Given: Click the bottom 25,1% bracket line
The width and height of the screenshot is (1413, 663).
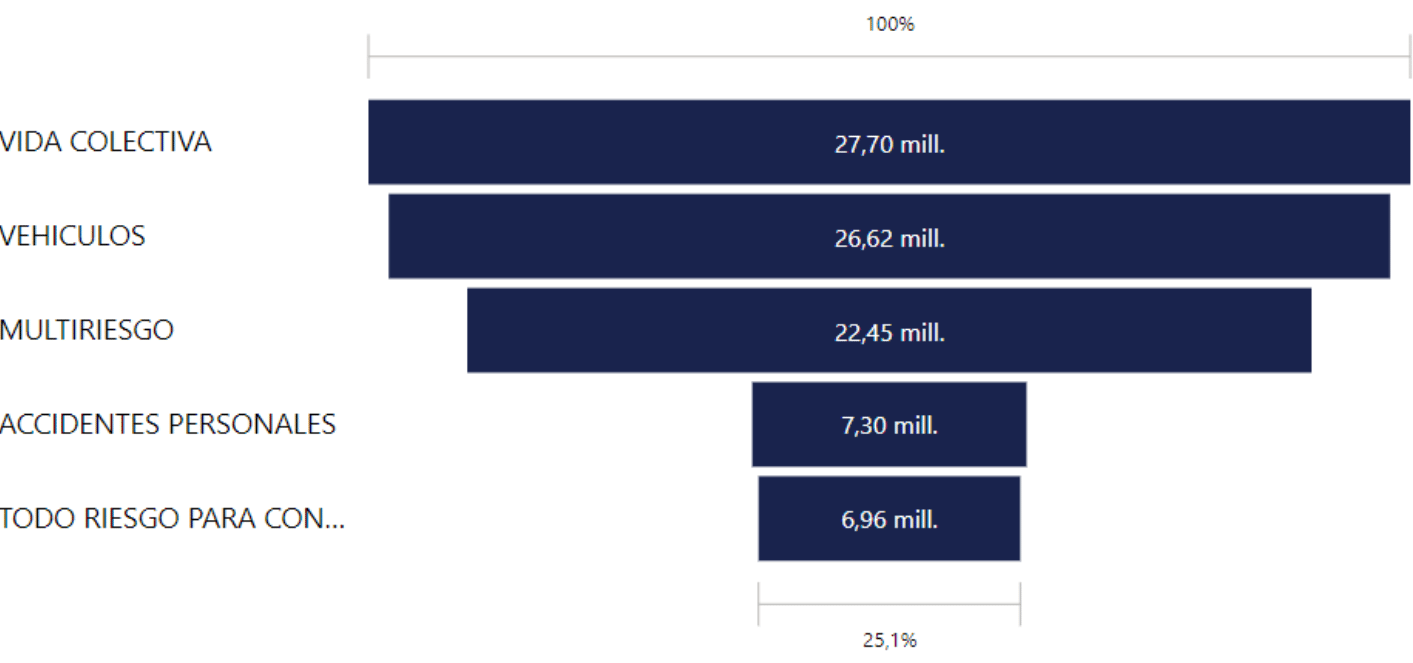Looking at the screenshot, I should 889,604.
